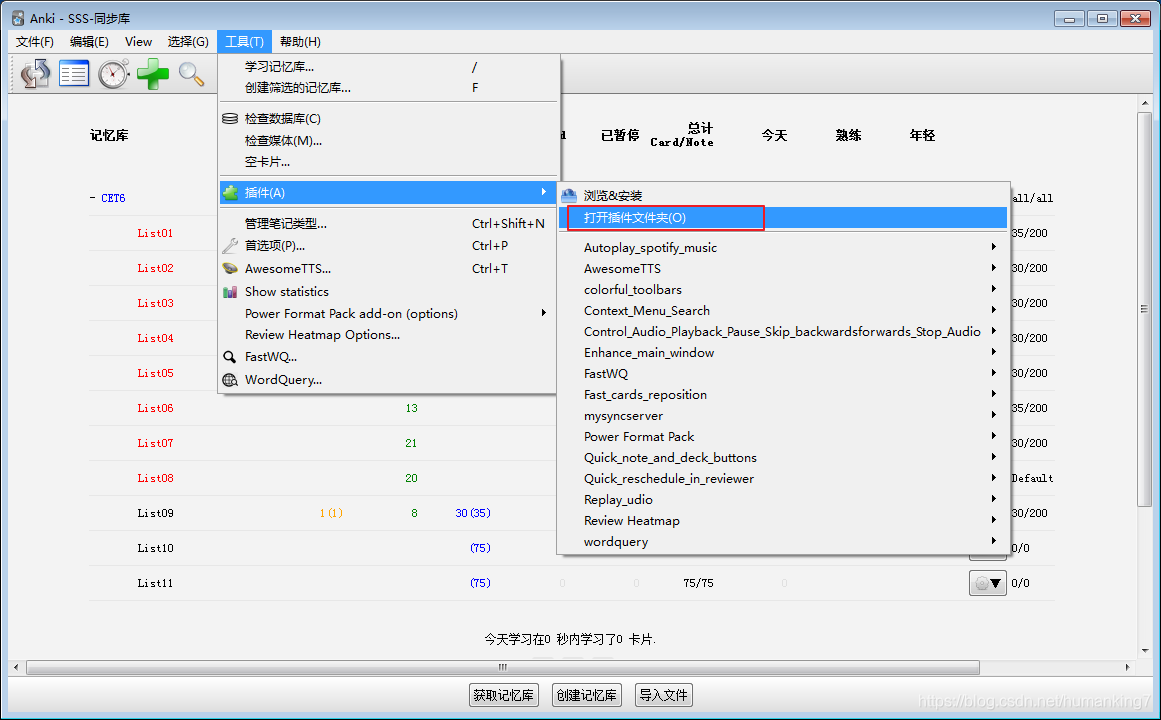Click the 导入文件 button
The width and height of the screenshot is (1161, 720).
coord(663,695)
